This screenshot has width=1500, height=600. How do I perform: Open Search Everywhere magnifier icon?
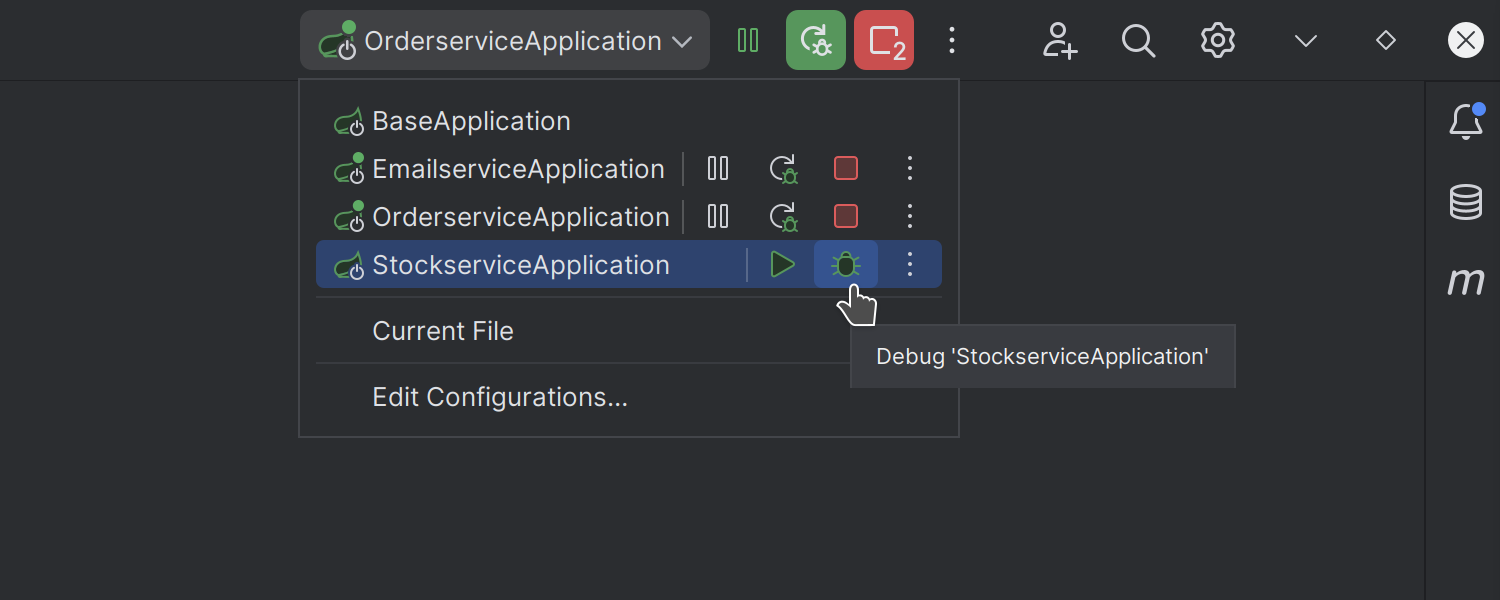(x=1138, y=40)
